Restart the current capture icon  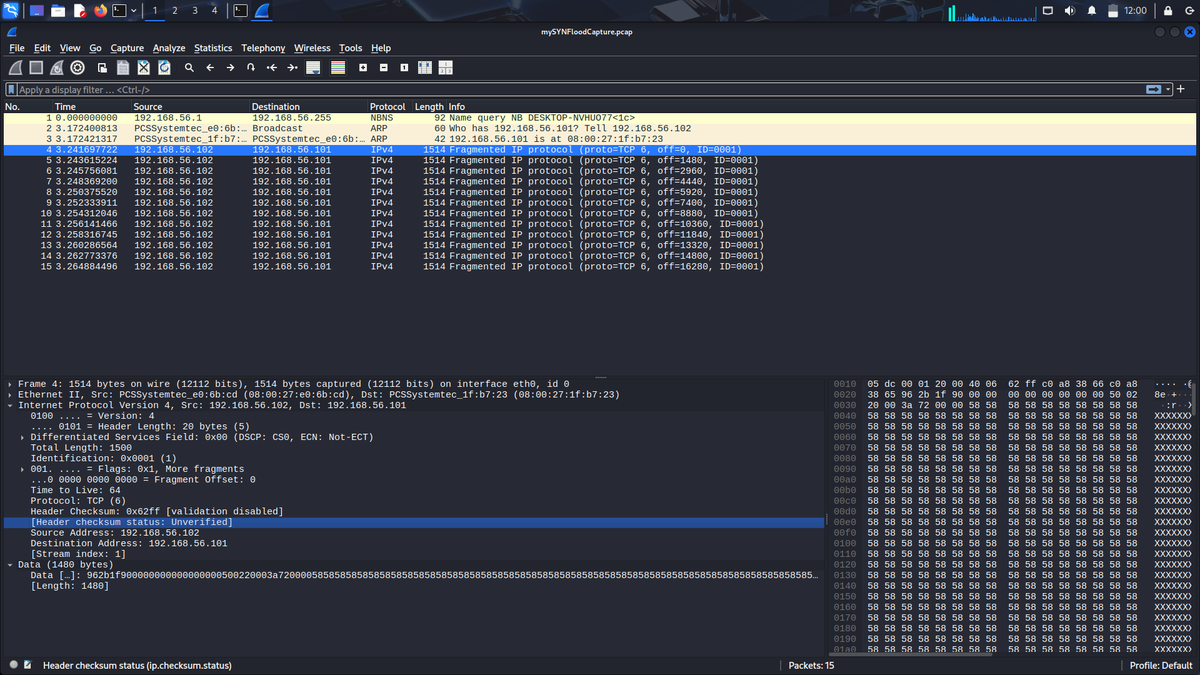(x=56, y=68)
